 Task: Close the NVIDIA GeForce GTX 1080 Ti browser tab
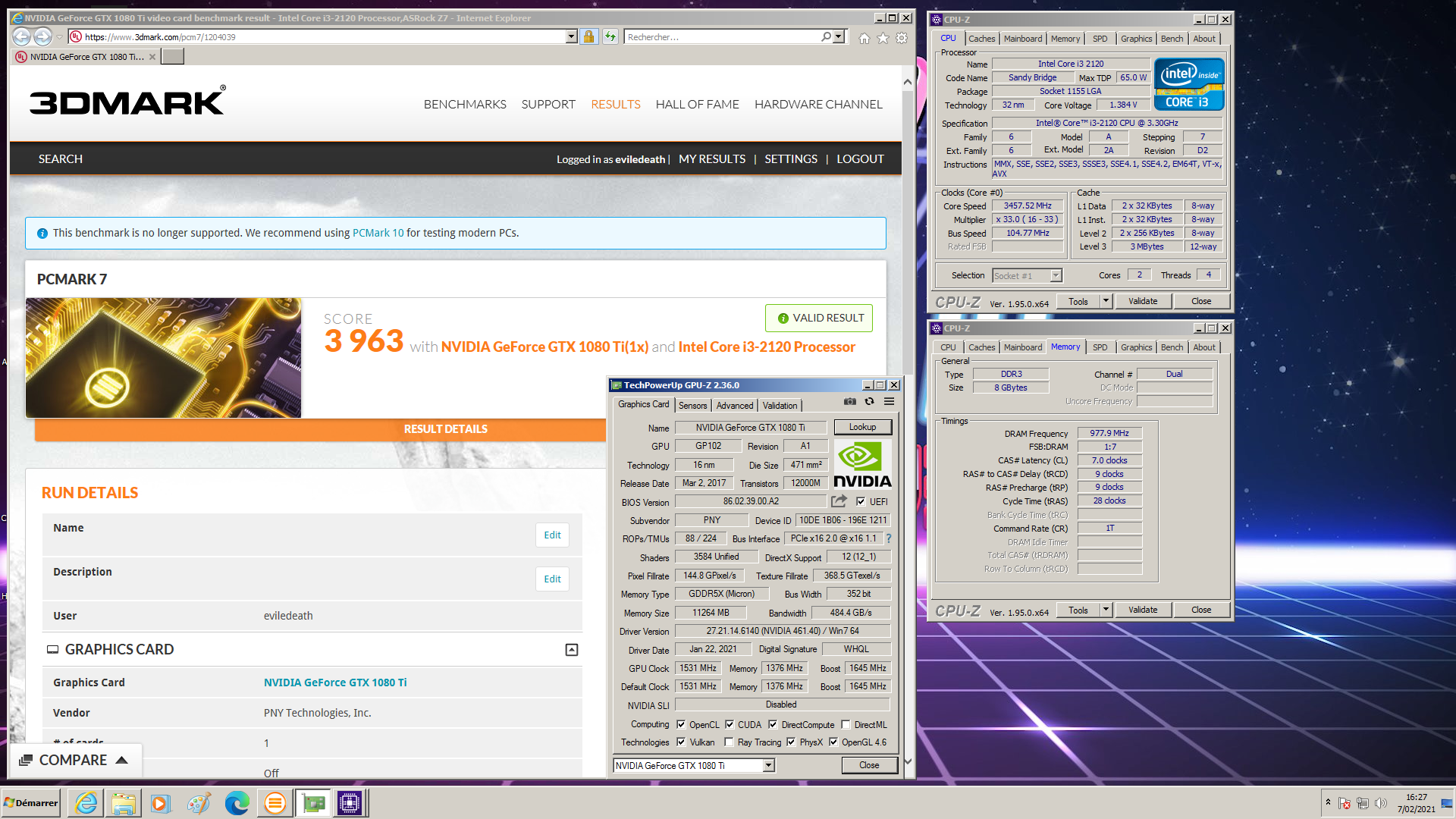[152, 57]
